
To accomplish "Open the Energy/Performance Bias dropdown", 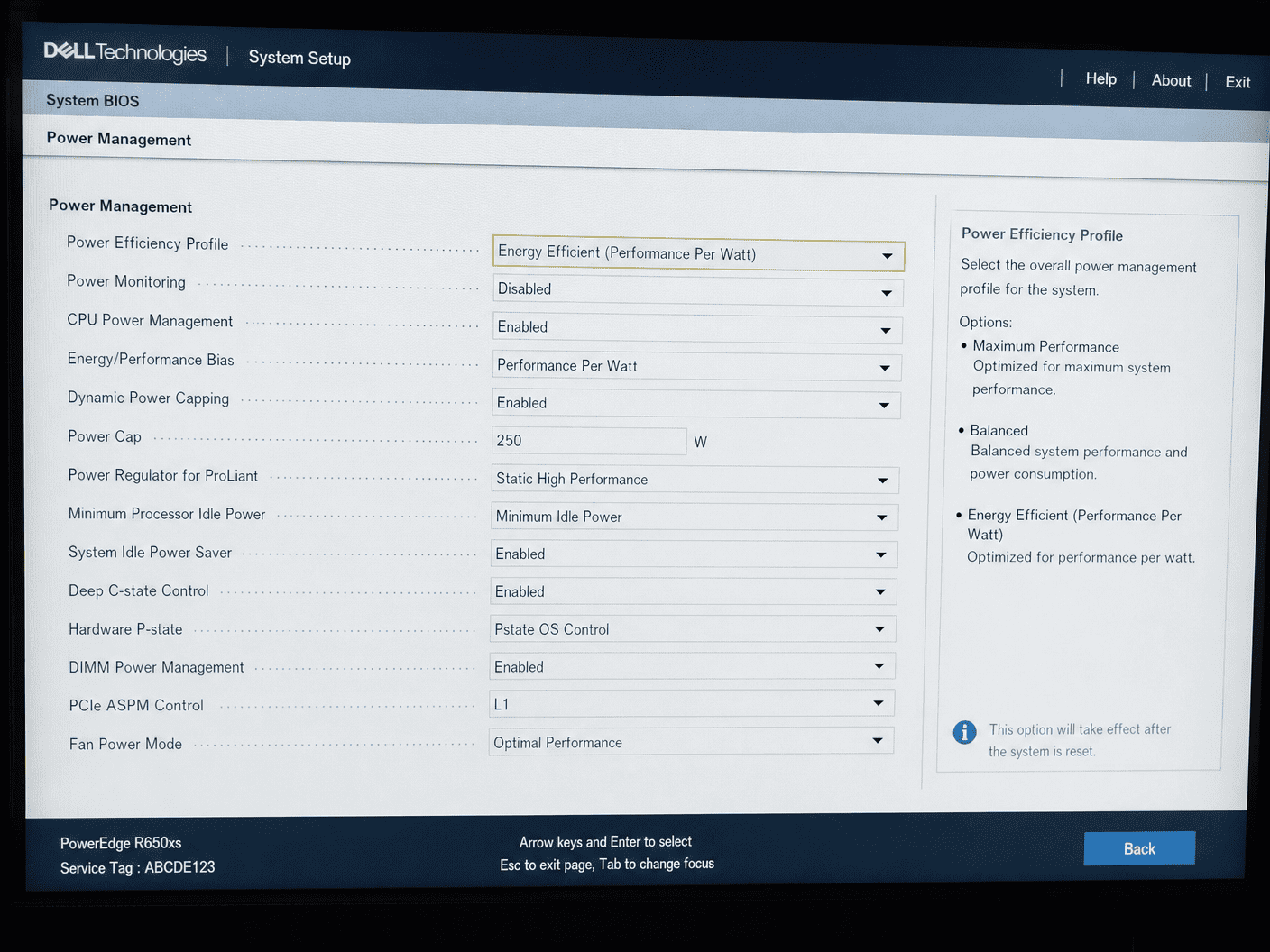I will tap(697, 367).
